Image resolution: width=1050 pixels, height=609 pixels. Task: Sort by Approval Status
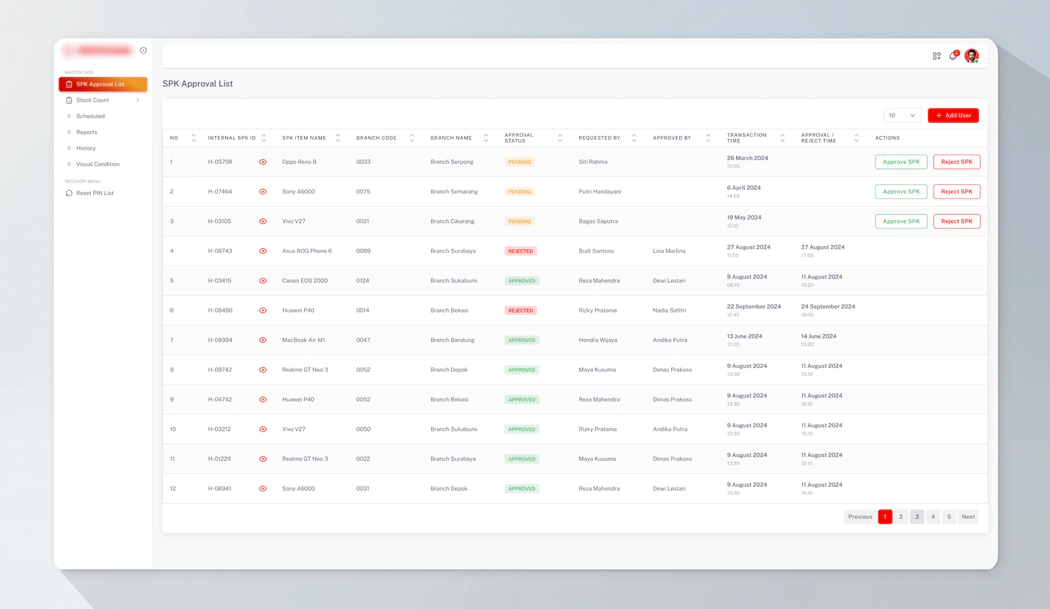[560, 138]
